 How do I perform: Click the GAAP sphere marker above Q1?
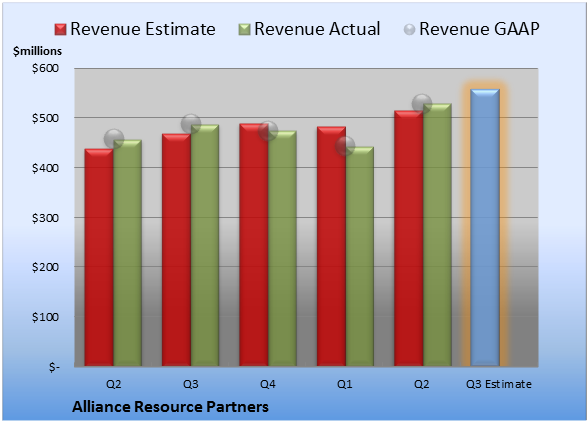click(345, 146)
